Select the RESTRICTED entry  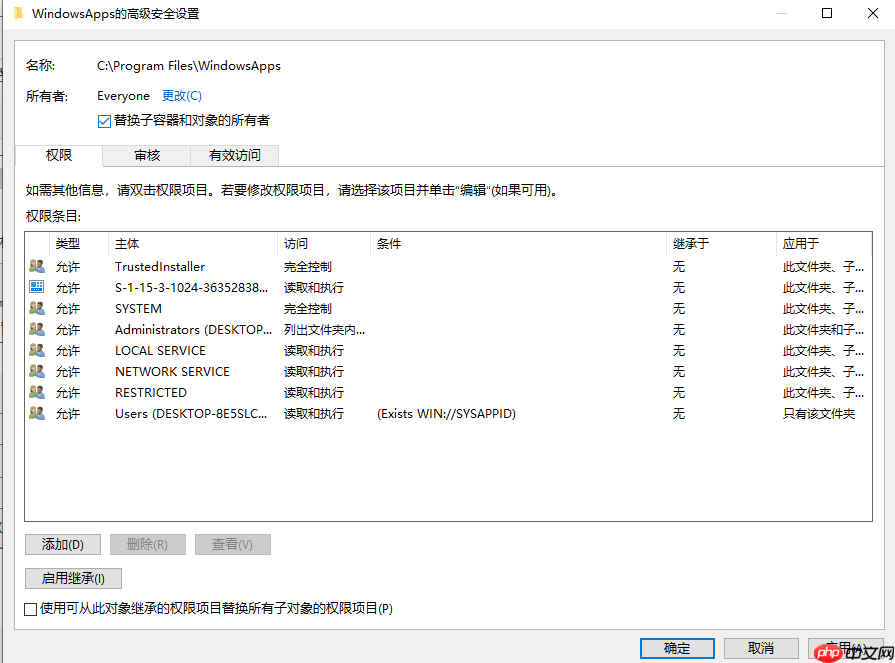pos(448,393)
